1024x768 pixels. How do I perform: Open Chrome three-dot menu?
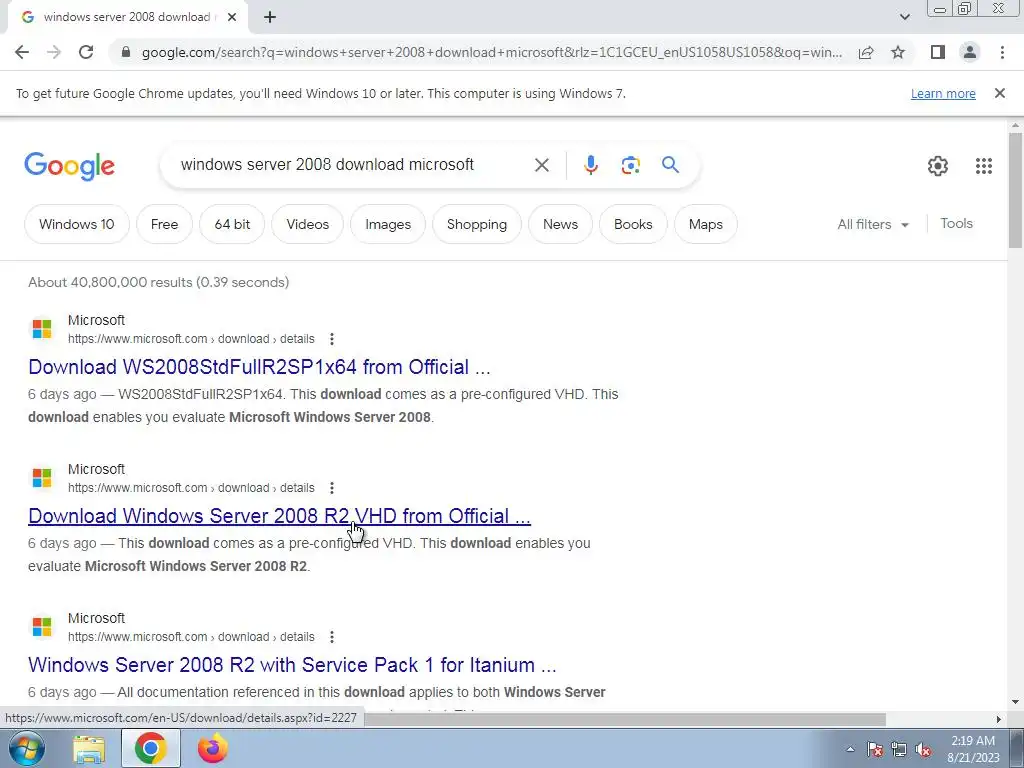[1002, 52]
